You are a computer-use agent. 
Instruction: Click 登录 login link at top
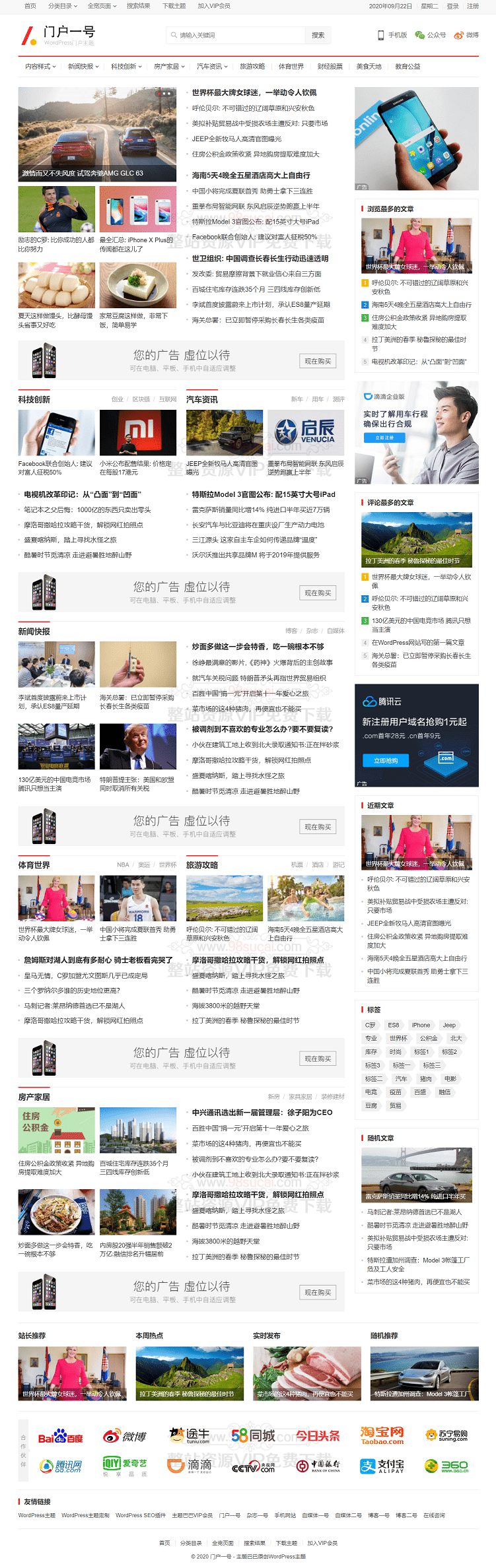pyautogui.click(x=452, y=6)
